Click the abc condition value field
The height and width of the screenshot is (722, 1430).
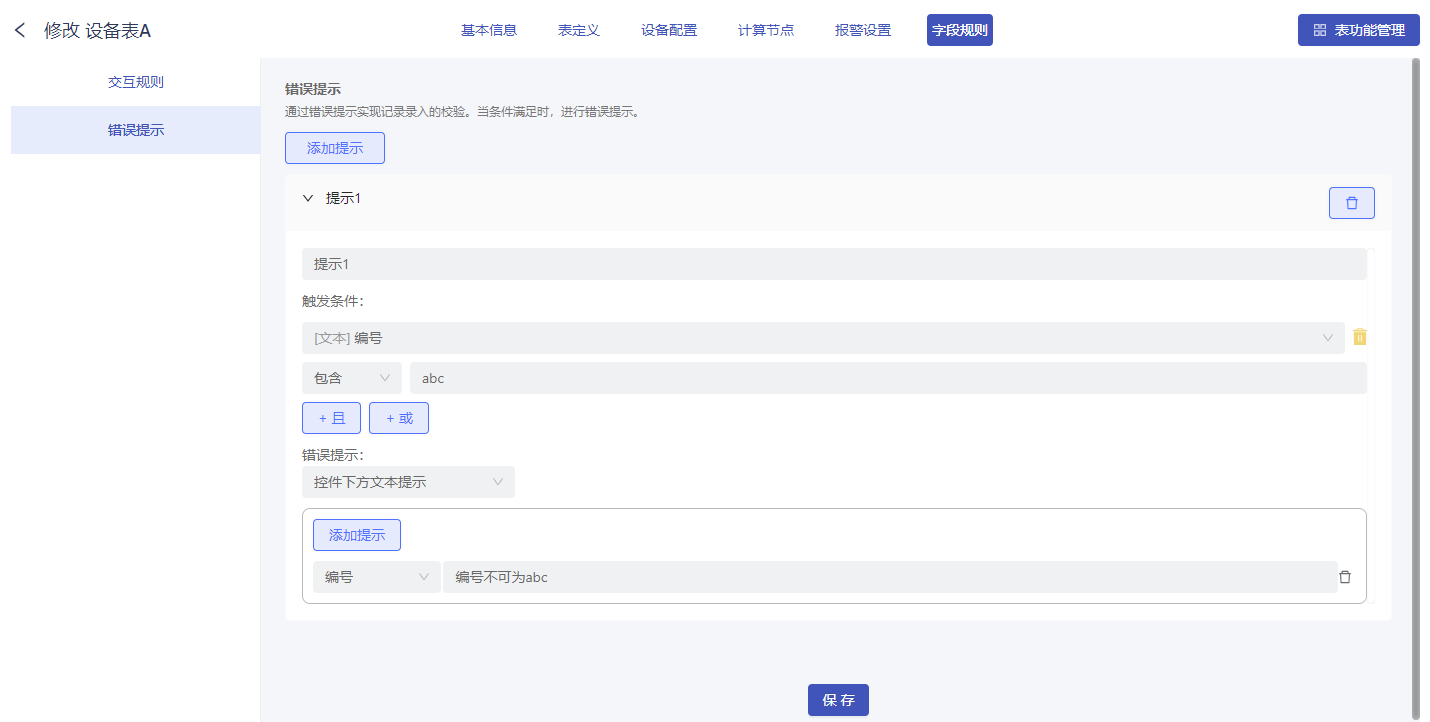888,378
